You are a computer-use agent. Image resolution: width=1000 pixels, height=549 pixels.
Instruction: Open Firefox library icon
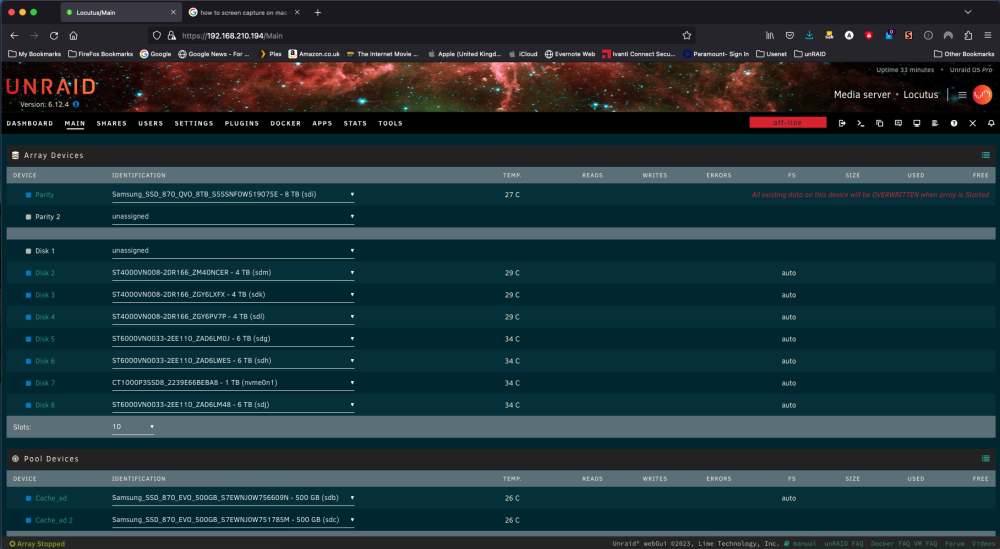[770, 36]
